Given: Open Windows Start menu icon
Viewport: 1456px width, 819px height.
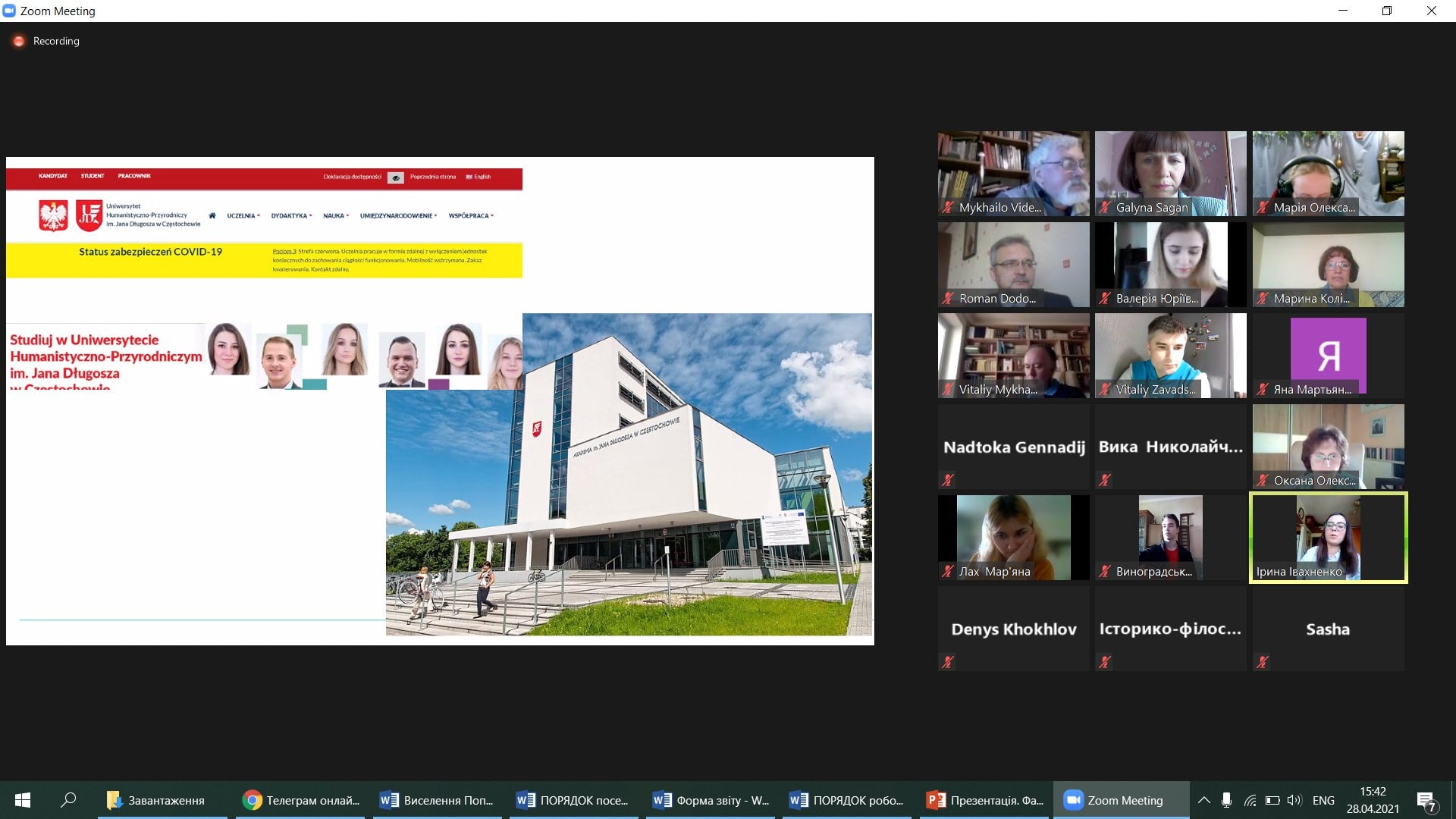Looking at the screenshot, I should pyautogui.click(x=23, y=800).
